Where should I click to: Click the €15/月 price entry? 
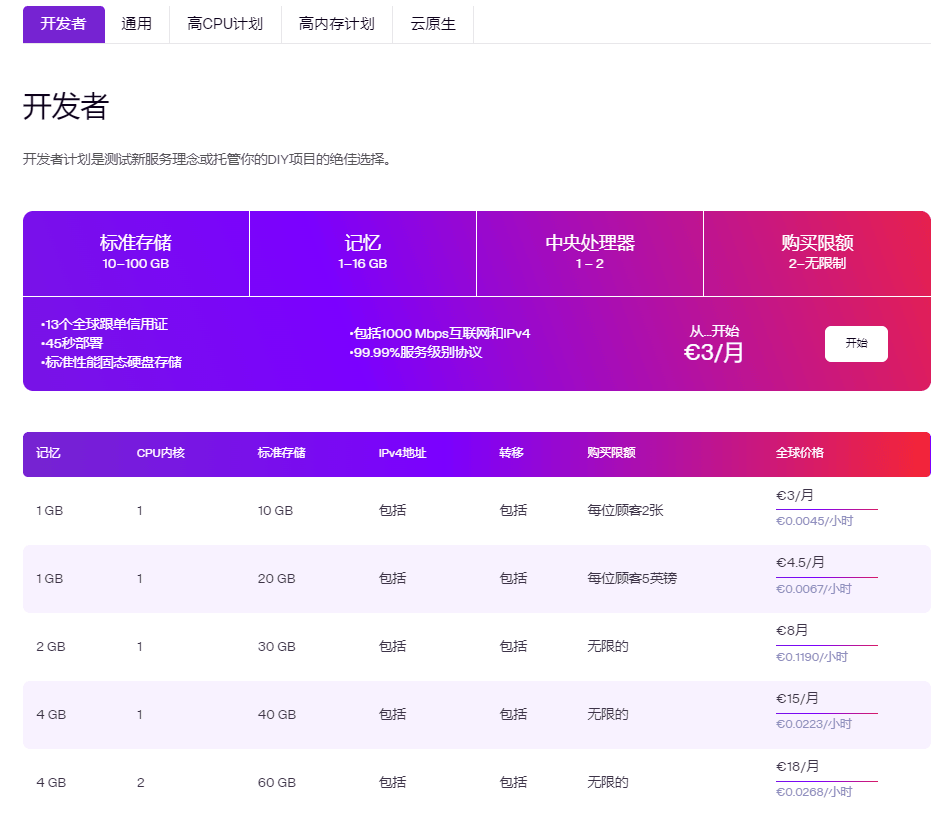[797, 699]
